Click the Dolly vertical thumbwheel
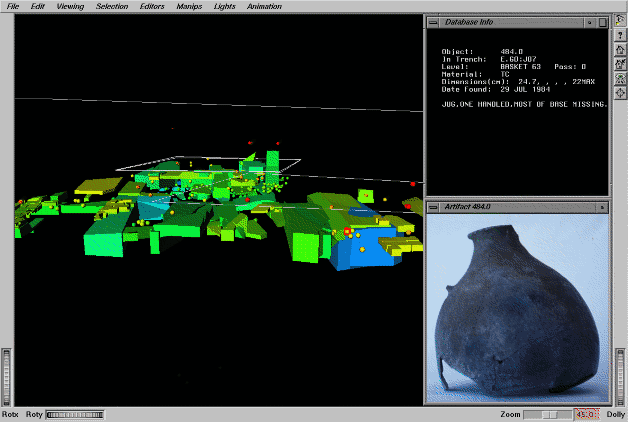This screenshot has width=628, height=422. (x=619, y=375)
